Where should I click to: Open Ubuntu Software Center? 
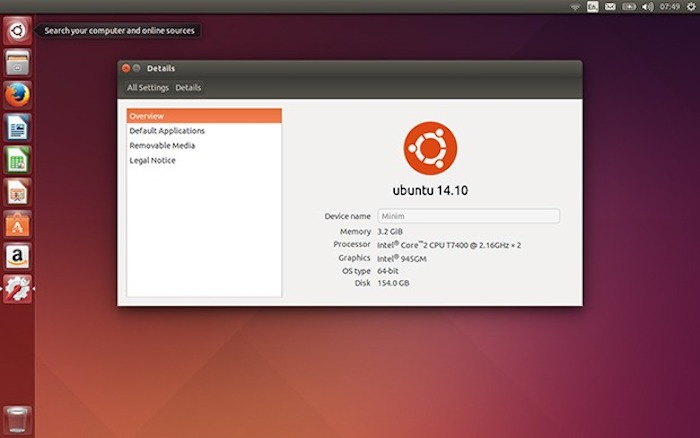point(17,224)
